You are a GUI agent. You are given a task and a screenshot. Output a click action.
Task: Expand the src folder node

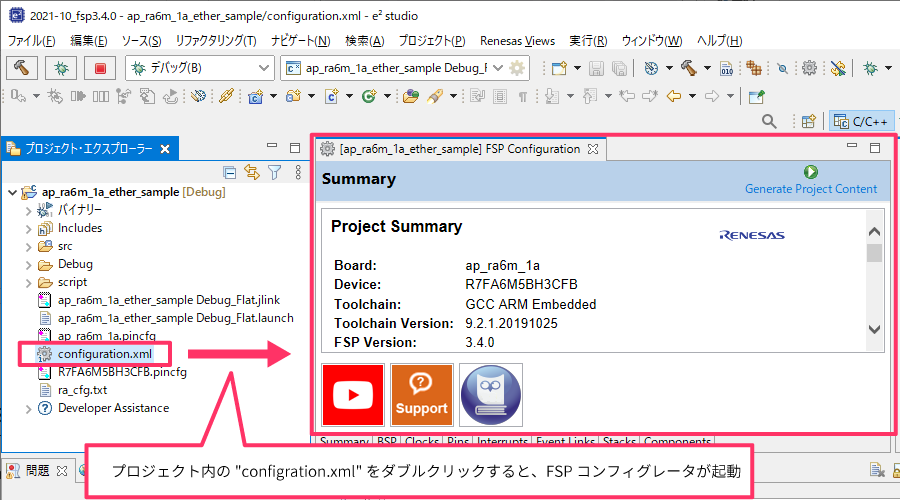[28, 247]
